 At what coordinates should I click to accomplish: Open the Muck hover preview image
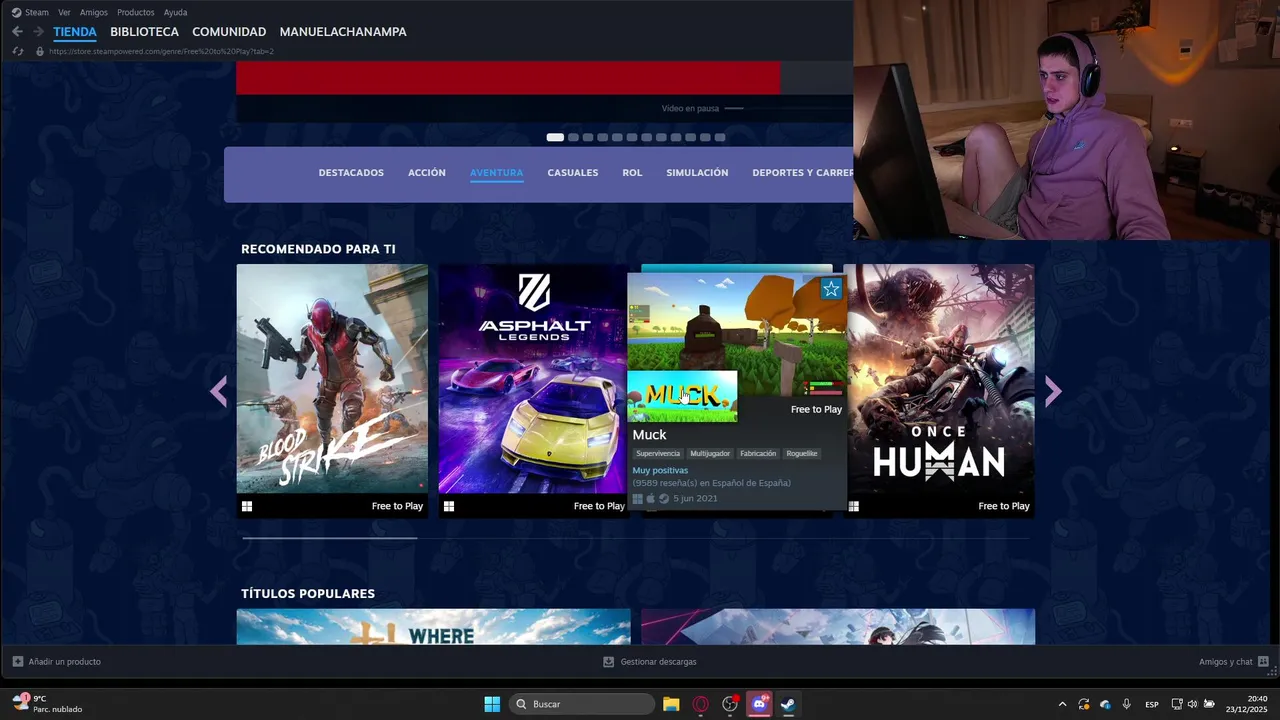pos(737,335)
